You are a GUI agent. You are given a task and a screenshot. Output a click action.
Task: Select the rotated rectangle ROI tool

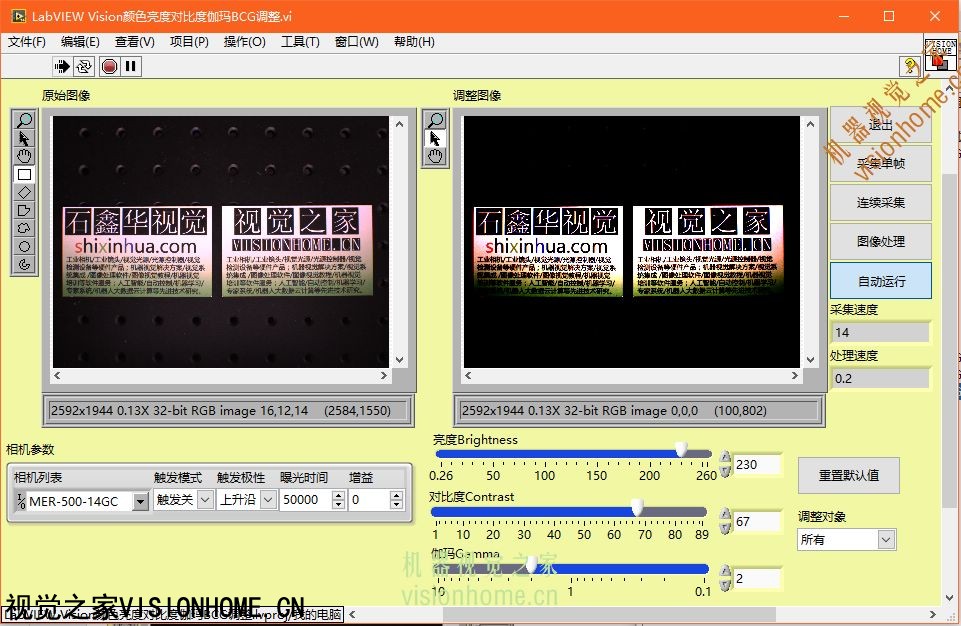point(25,193)
